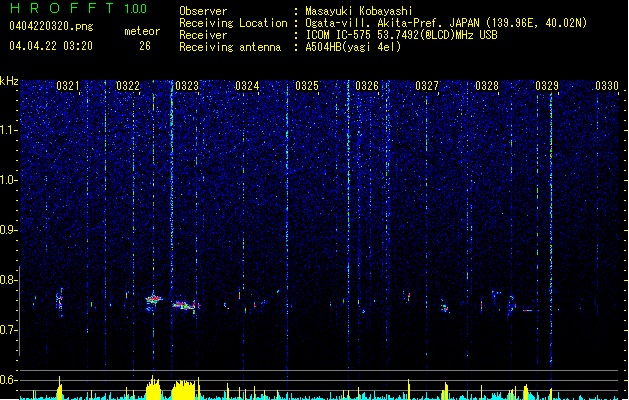The width and height of the screenshot is (629, 400).
Task: Click the meteor echo below 0321
Action: (x=60, y=302)
